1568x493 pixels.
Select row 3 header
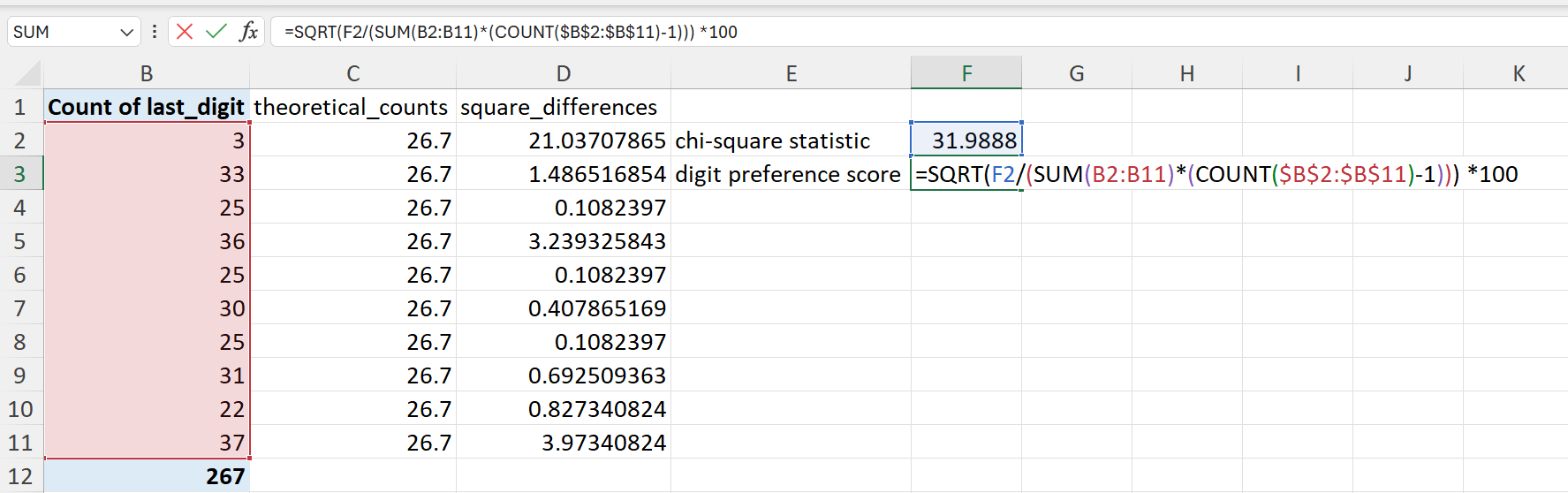click(20, 174)
